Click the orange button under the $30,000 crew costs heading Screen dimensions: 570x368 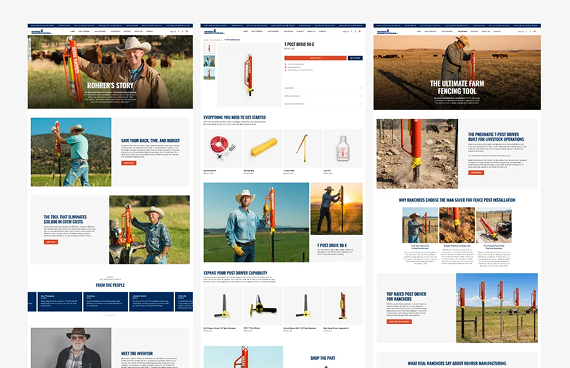point(51,242)
